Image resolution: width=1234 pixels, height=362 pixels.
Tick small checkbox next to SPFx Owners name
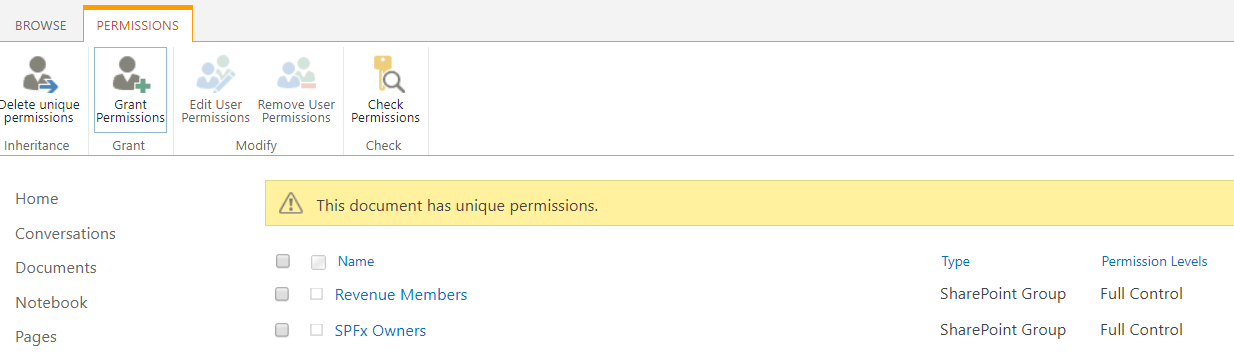coord(317,330)
